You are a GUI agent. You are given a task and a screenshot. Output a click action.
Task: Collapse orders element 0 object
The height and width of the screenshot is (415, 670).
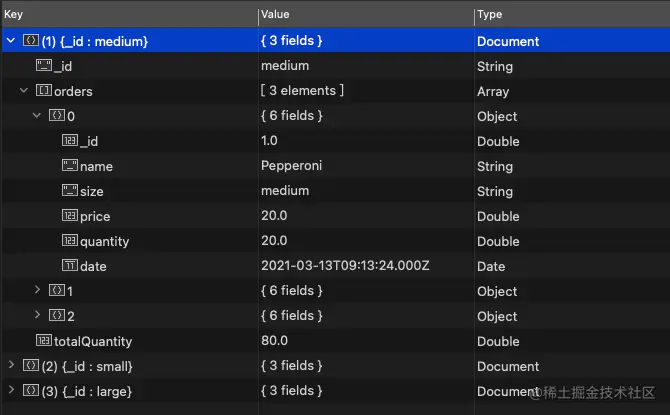point(37,115)
